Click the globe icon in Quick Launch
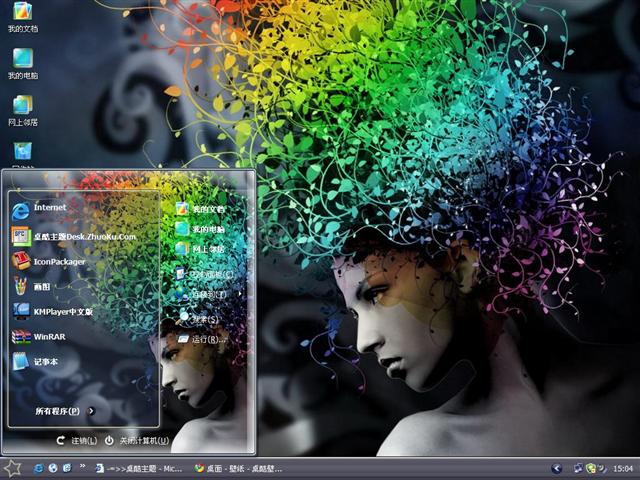Screen dimensions: 640x480 click(53, 469)
